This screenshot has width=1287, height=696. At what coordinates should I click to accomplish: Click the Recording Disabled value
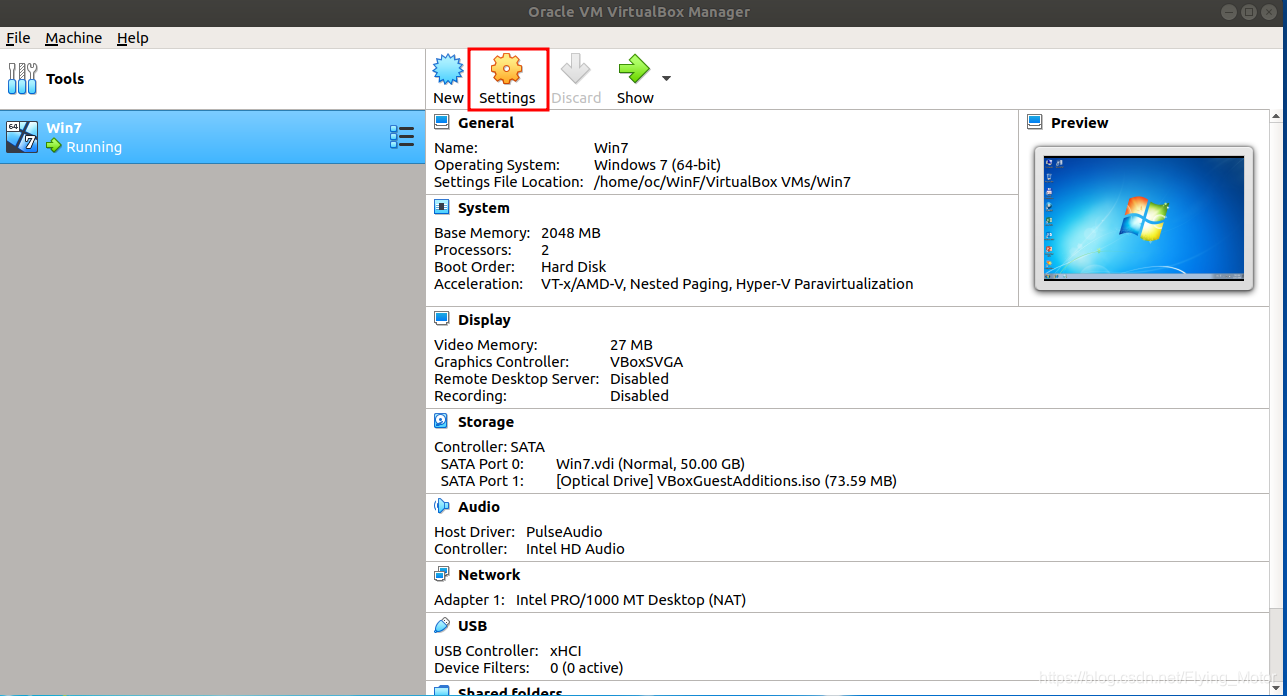(639, 396)
